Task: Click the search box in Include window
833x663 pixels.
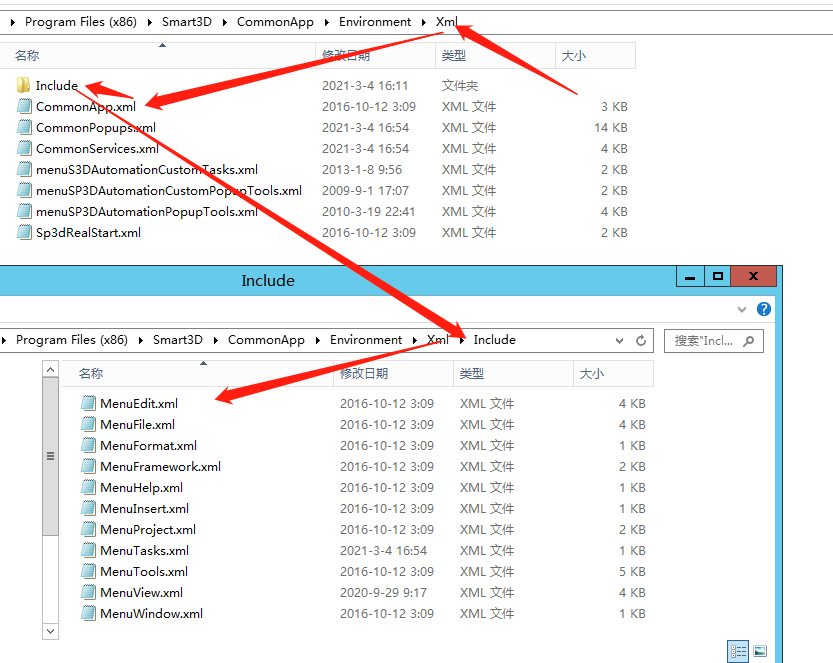Action: pyautogui.click(x=714, y=341)
